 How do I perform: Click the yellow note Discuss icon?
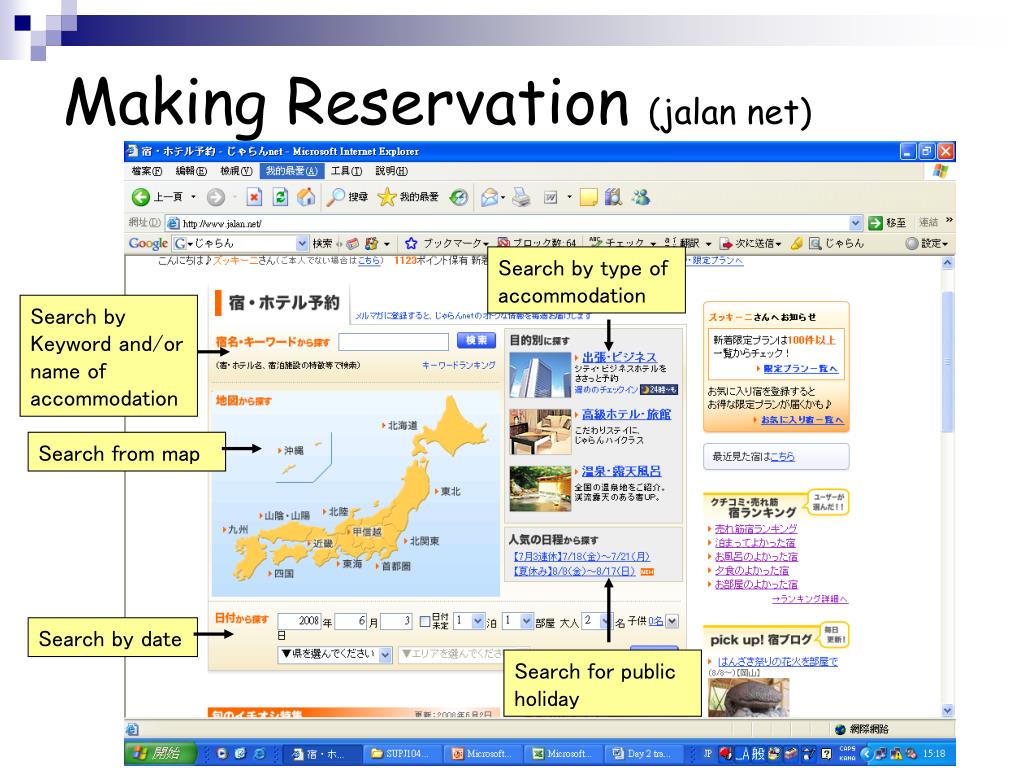(x=588, y=197)
